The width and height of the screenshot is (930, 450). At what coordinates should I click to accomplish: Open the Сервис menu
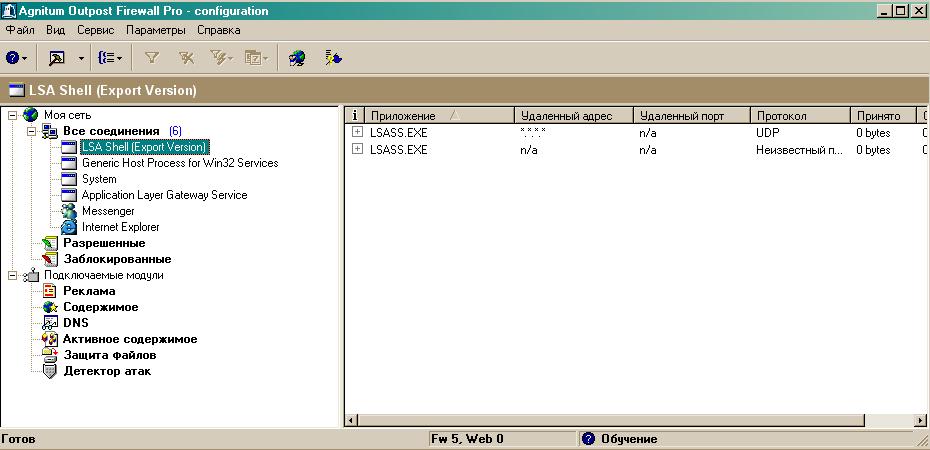pos(95,30)
